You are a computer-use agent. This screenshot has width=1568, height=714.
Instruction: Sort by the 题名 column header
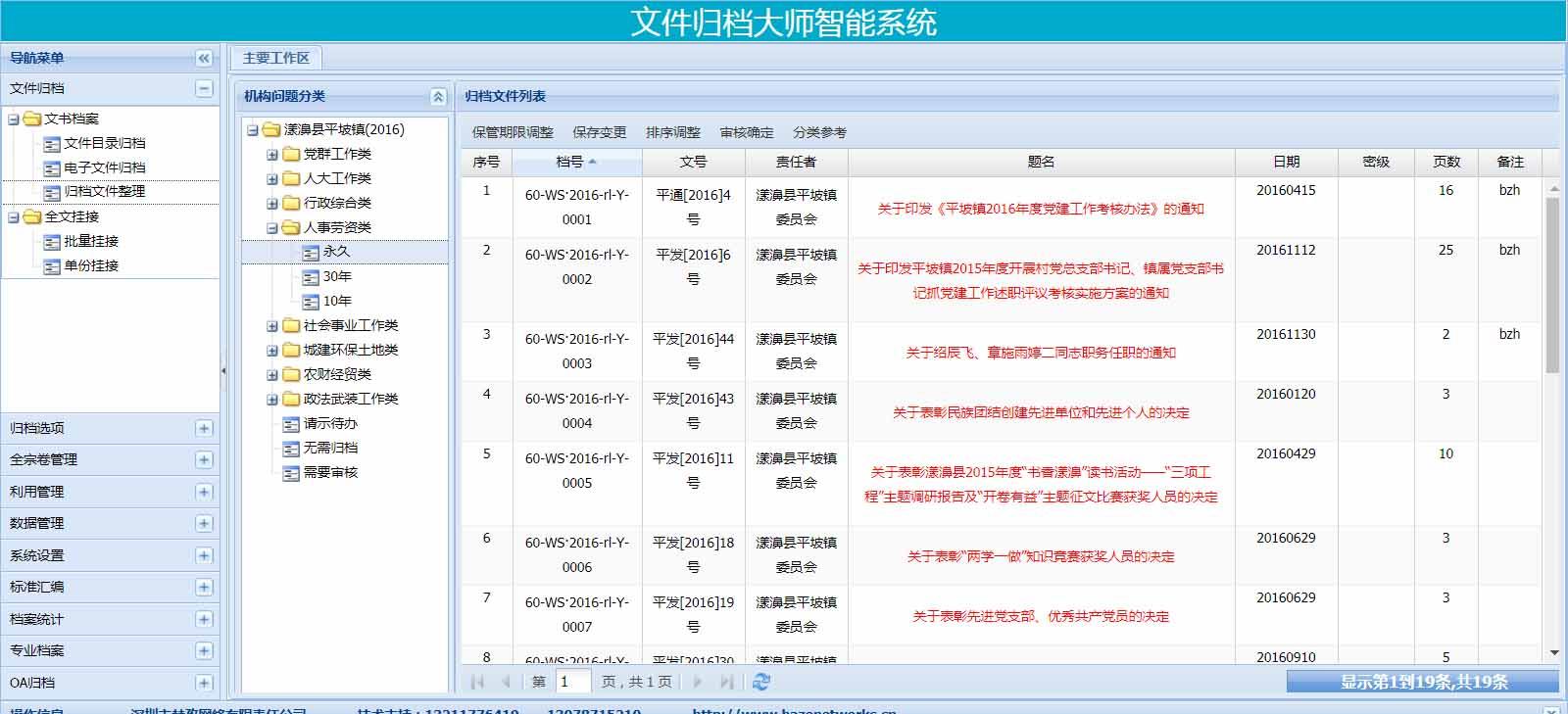tap(1042, 162)
